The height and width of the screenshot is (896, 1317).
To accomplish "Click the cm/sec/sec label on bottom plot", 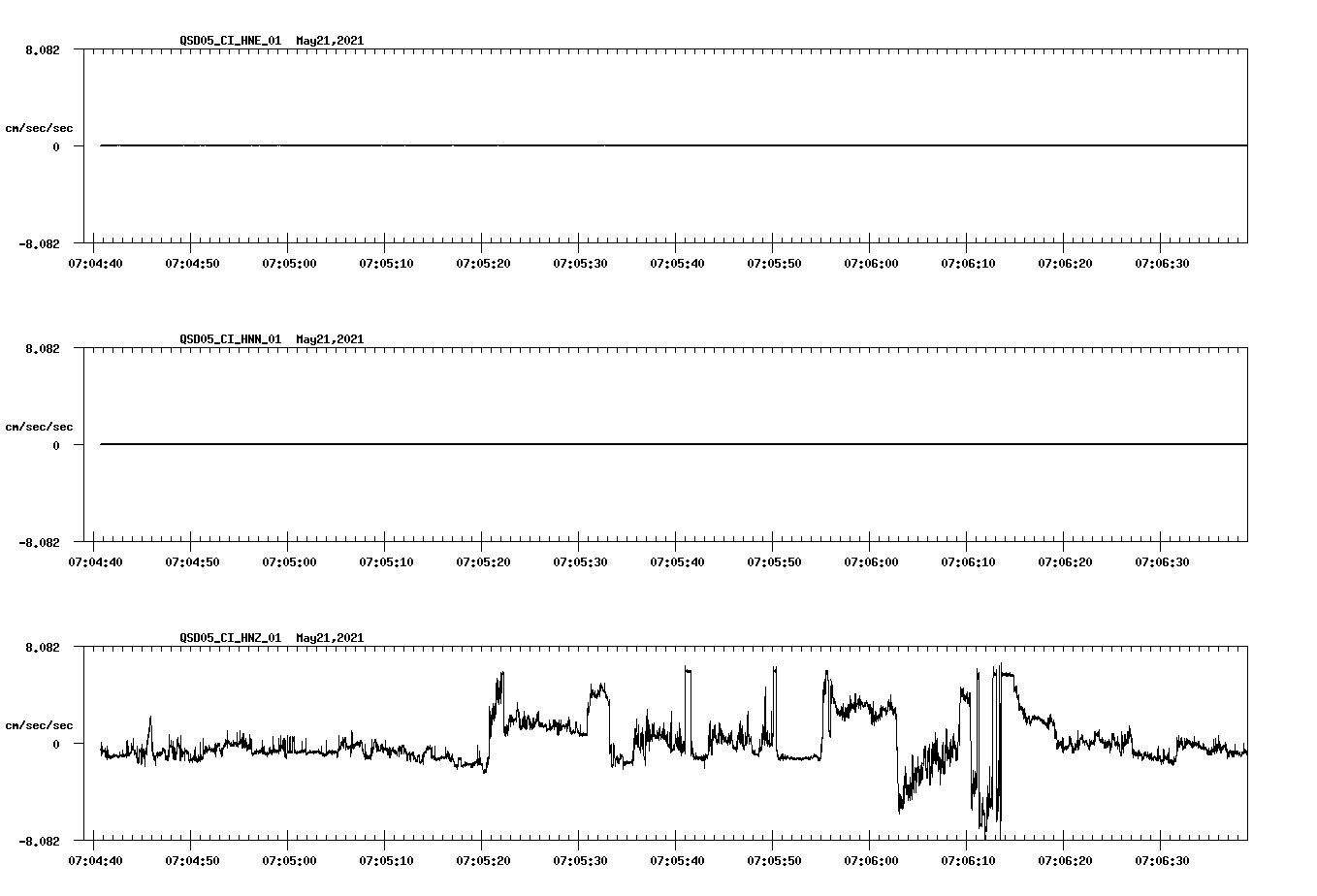I will [x=39, y=723].
